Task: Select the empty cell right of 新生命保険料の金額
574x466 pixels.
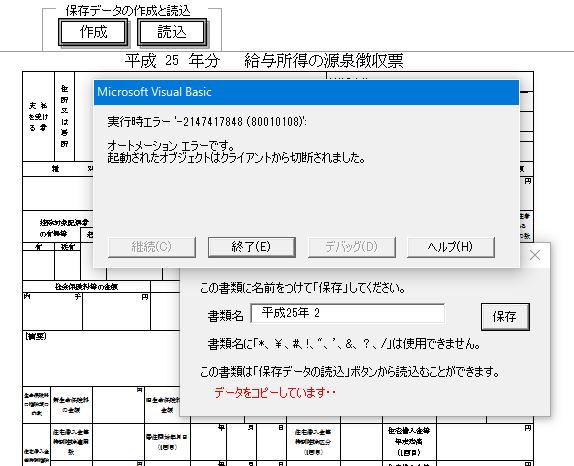Action: point(118,405)
